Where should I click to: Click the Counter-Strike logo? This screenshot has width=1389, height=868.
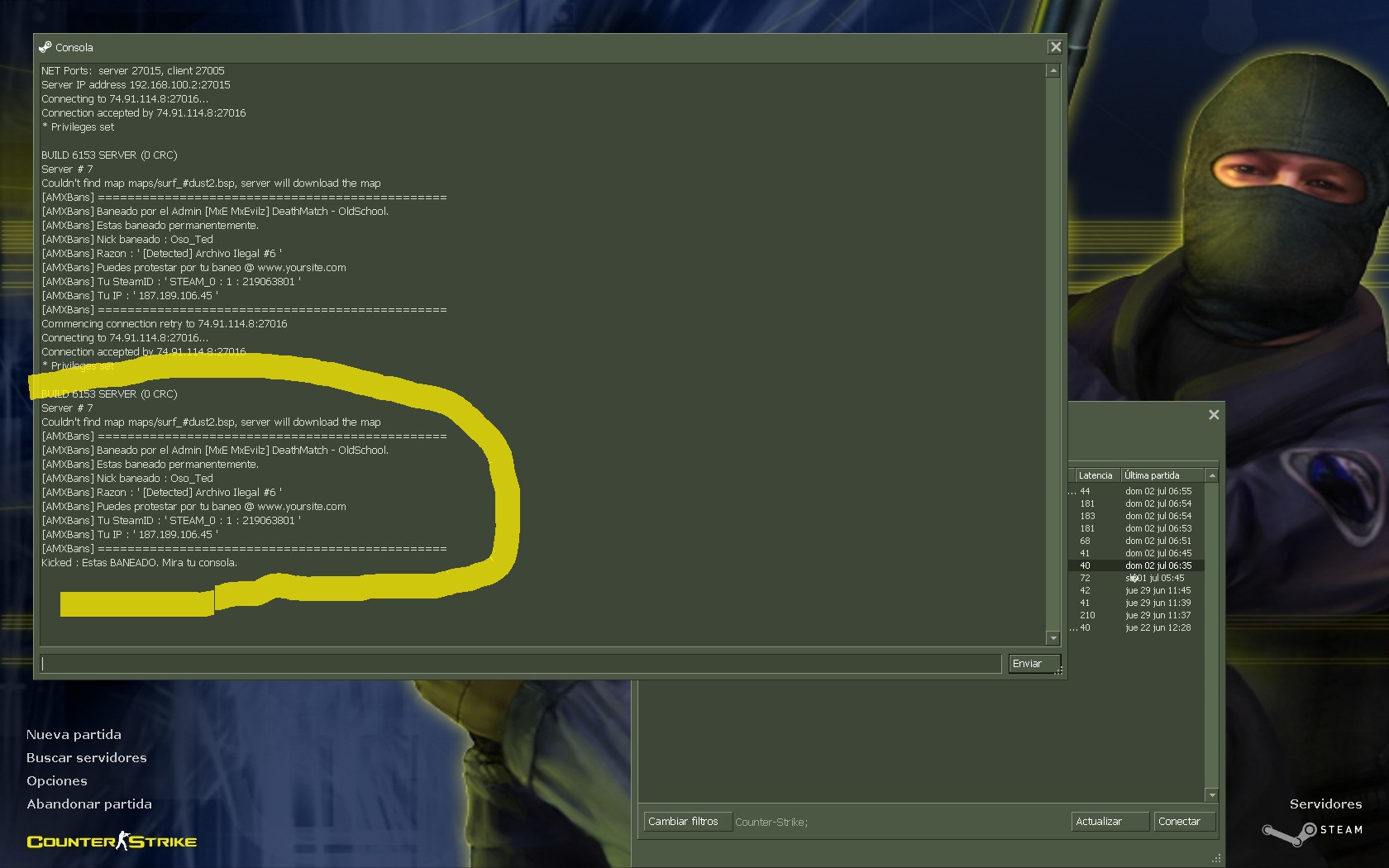click(x=112, y=842)
